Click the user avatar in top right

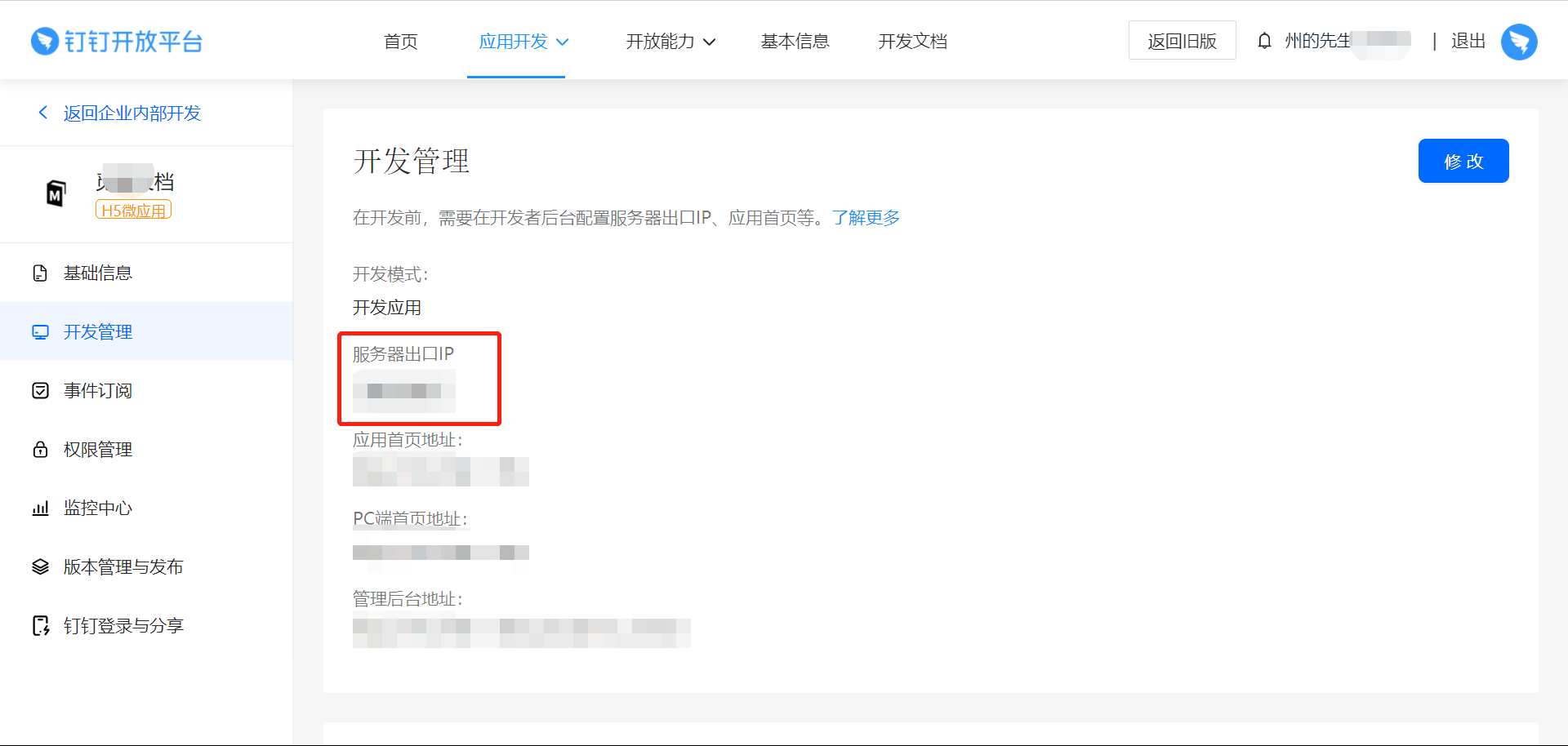tap(1518, 42)
